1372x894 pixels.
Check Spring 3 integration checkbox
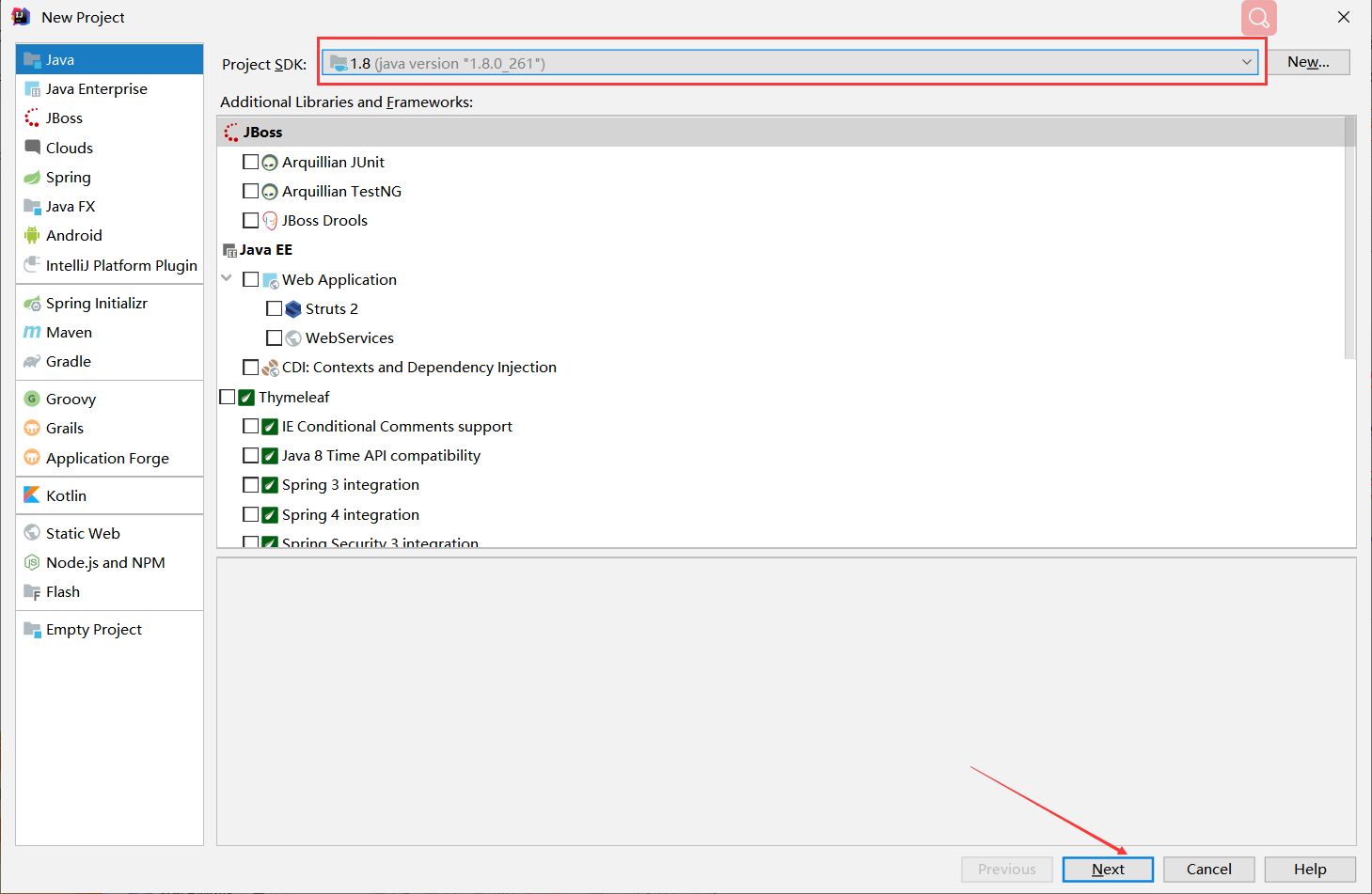pos(250,485)
